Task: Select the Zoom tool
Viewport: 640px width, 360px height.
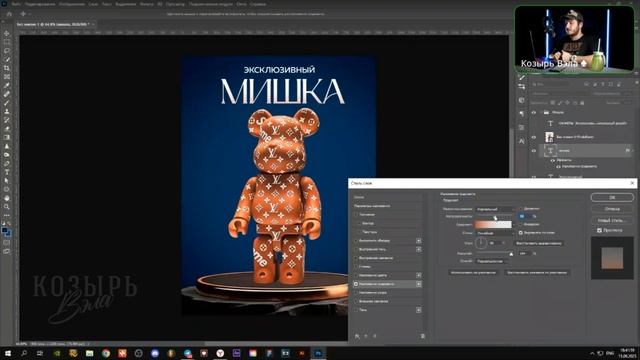Action: pyautogui.click(x=7, y=207)
